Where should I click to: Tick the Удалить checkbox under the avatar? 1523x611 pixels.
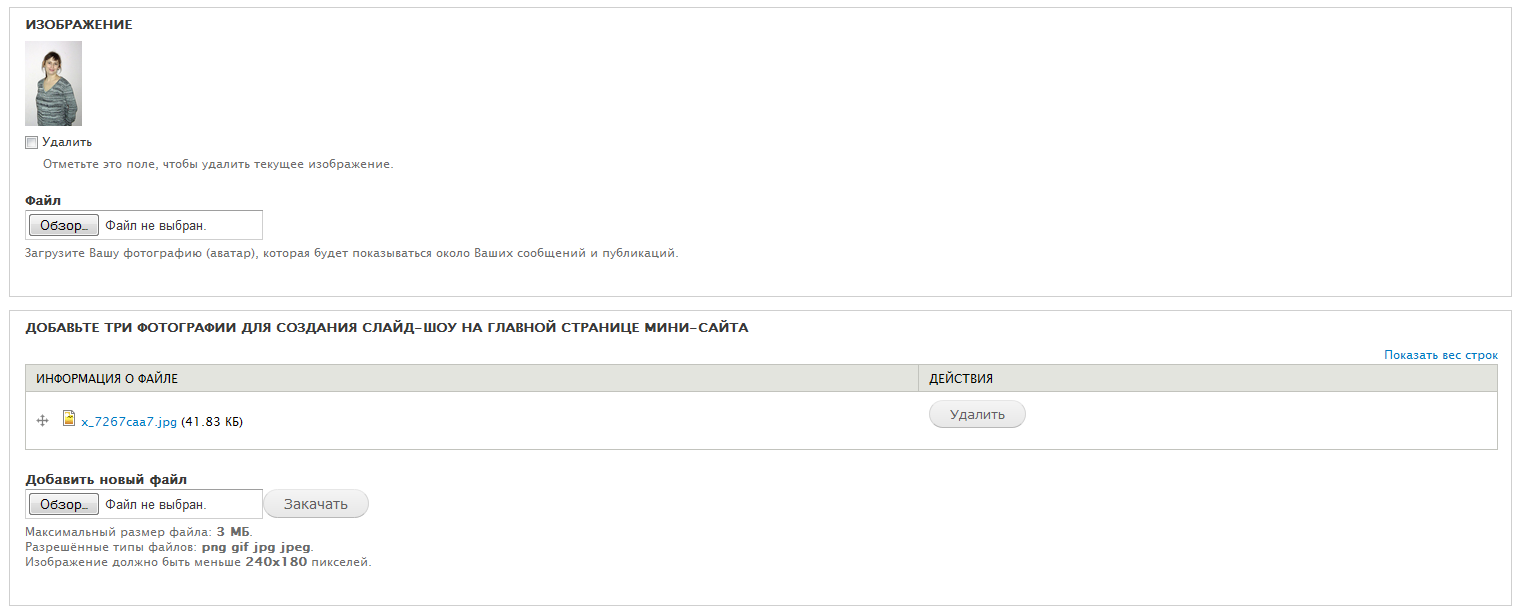click(31, 142)
